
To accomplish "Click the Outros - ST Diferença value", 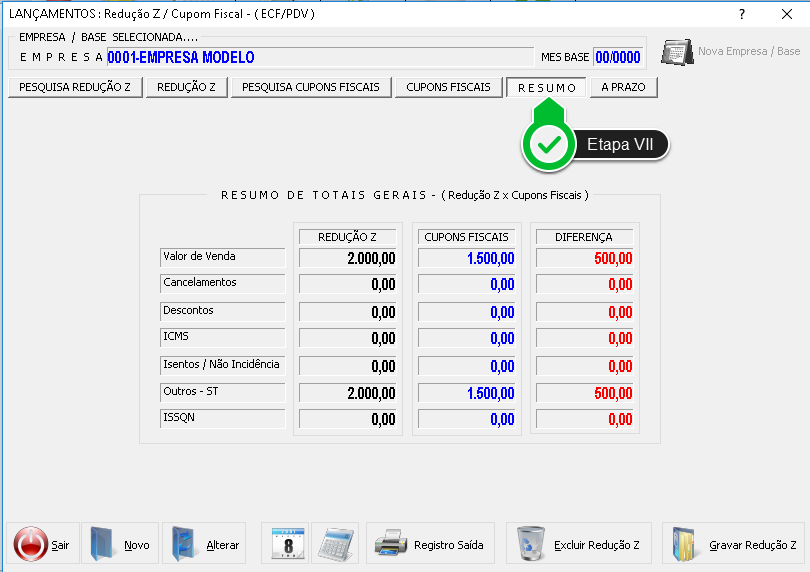I will point(586,394).
